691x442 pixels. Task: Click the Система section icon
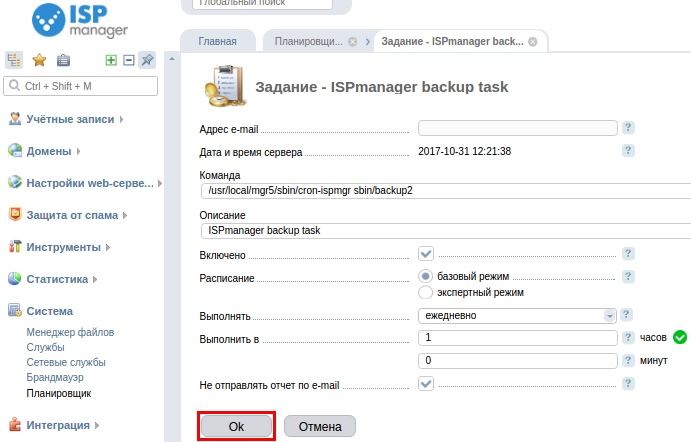tap(15, 310)
